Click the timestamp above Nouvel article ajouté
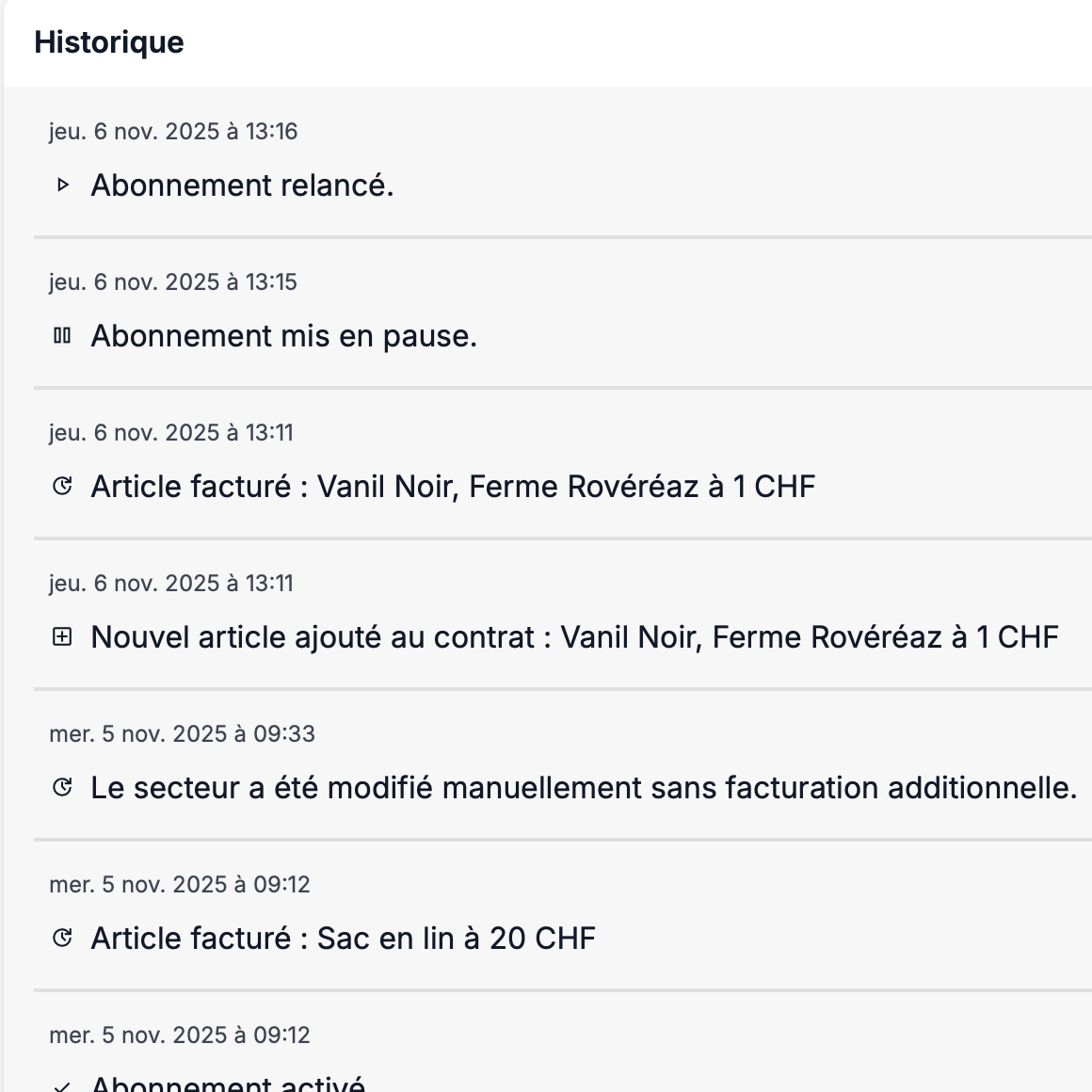 coord(171,584)
